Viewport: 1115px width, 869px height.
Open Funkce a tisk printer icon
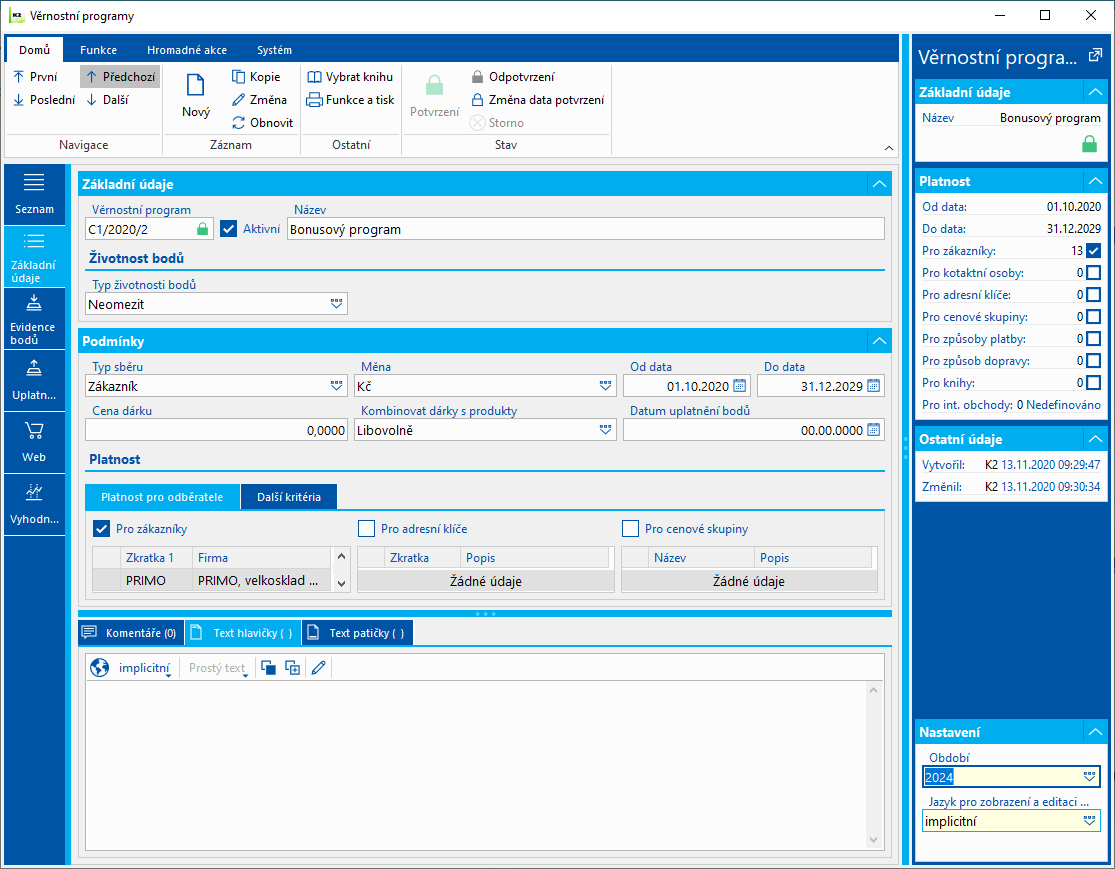tap(315, 100)
